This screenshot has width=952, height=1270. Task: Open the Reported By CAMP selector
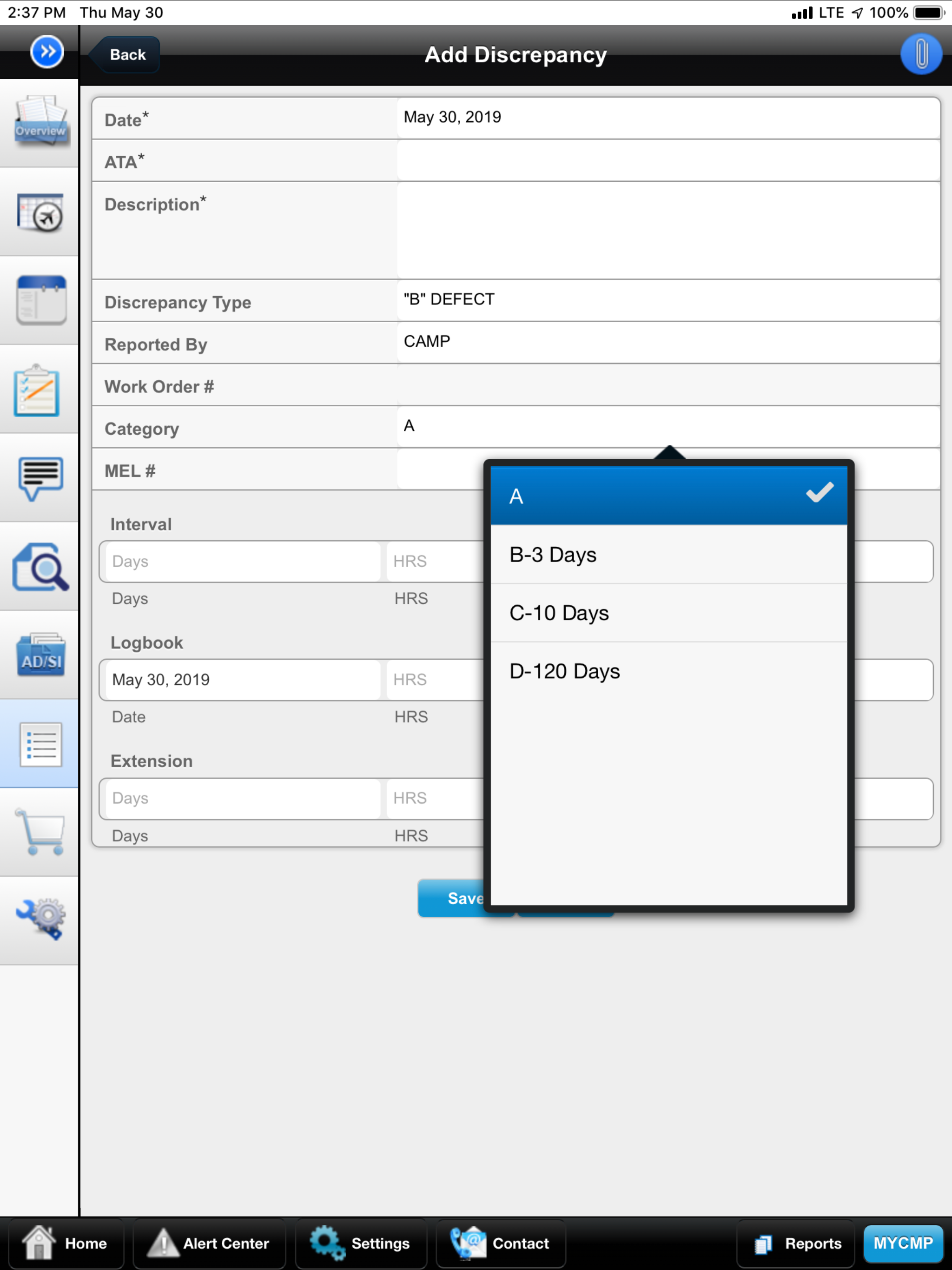coord(667,342)
